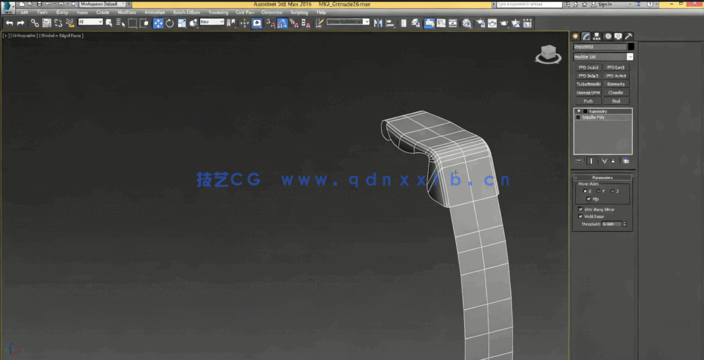Open the Curve Editor
The width and height of the screenshot is (704, 360).
pos(441,23)
